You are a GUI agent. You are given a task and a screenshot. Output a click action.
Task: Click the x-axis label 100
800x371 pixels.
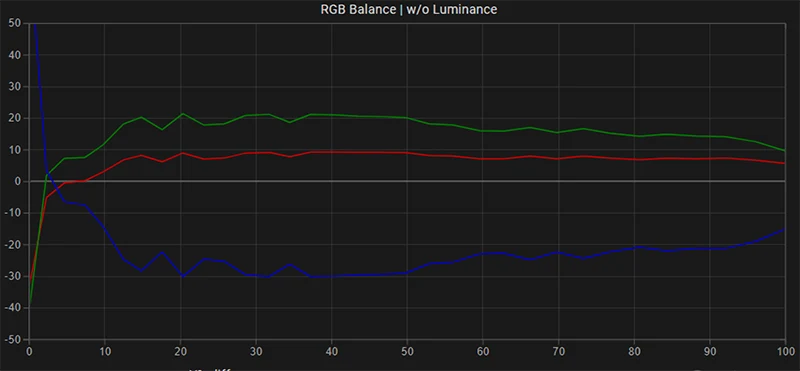pos(786,351)
